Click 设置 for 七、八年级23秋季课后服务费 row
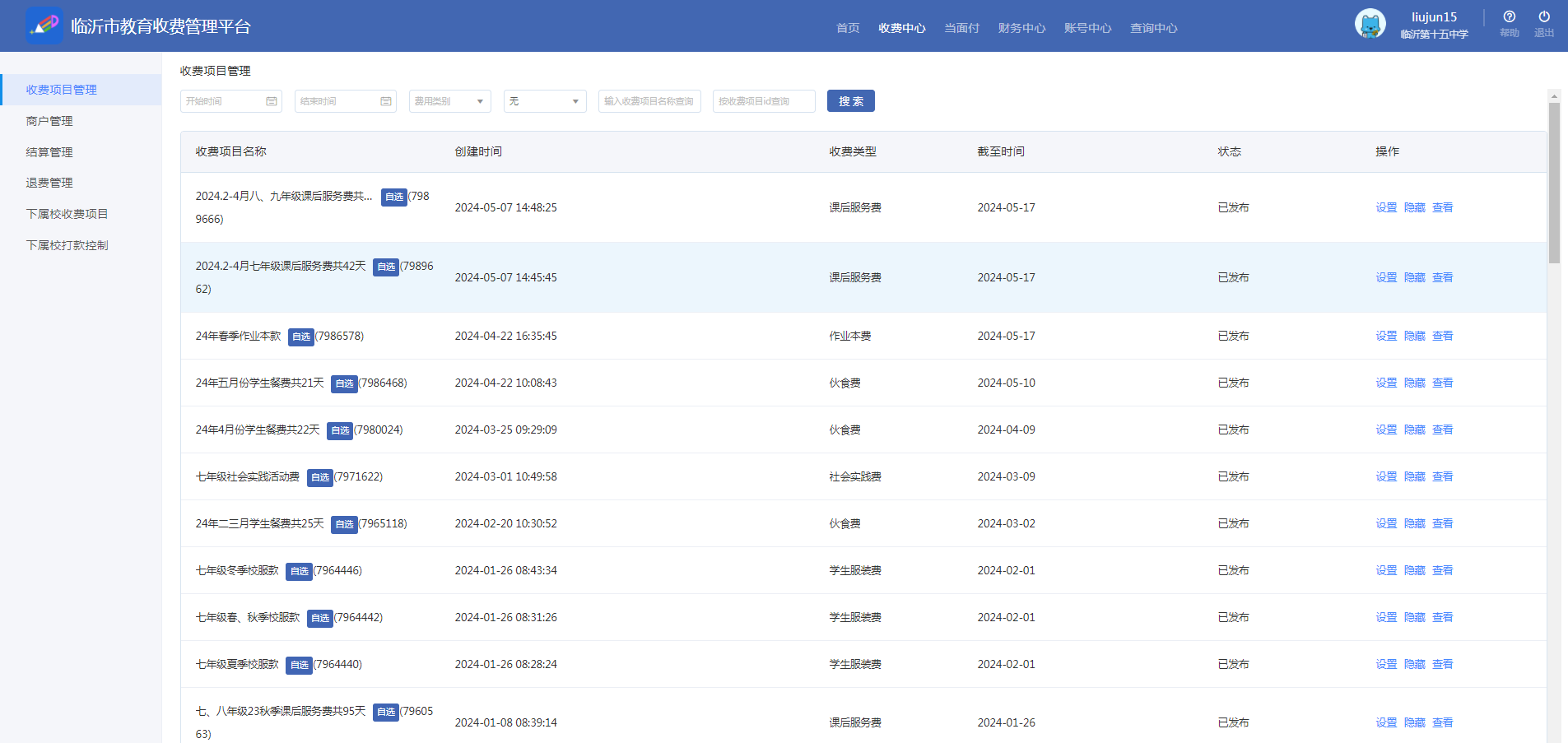 1386,722
